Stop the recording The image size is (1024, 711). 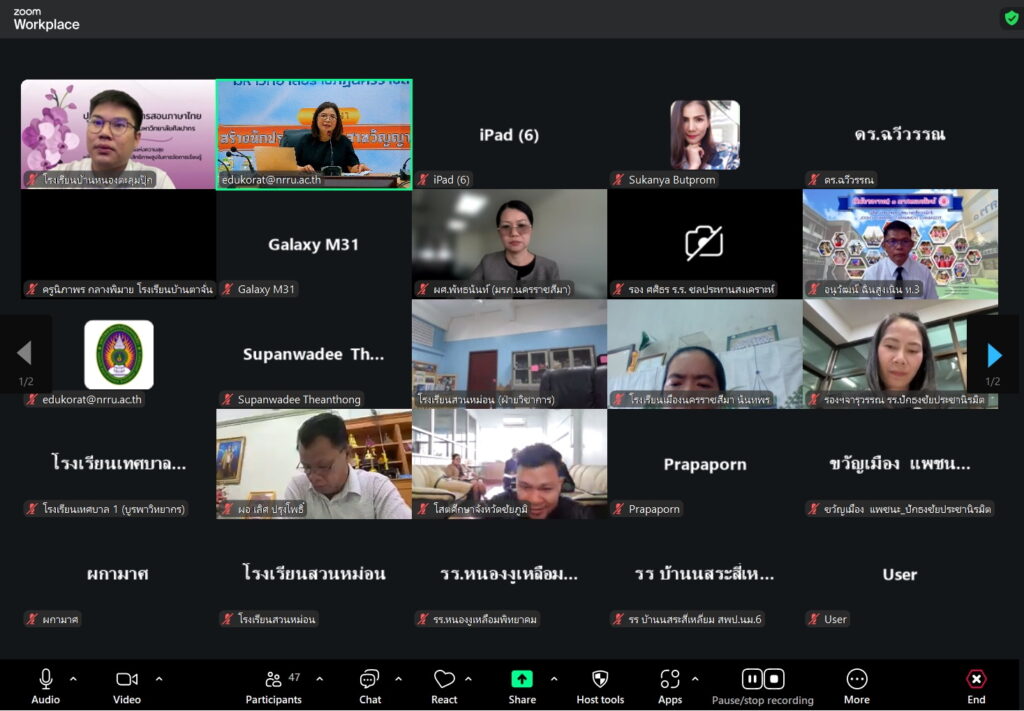(775, 679)
